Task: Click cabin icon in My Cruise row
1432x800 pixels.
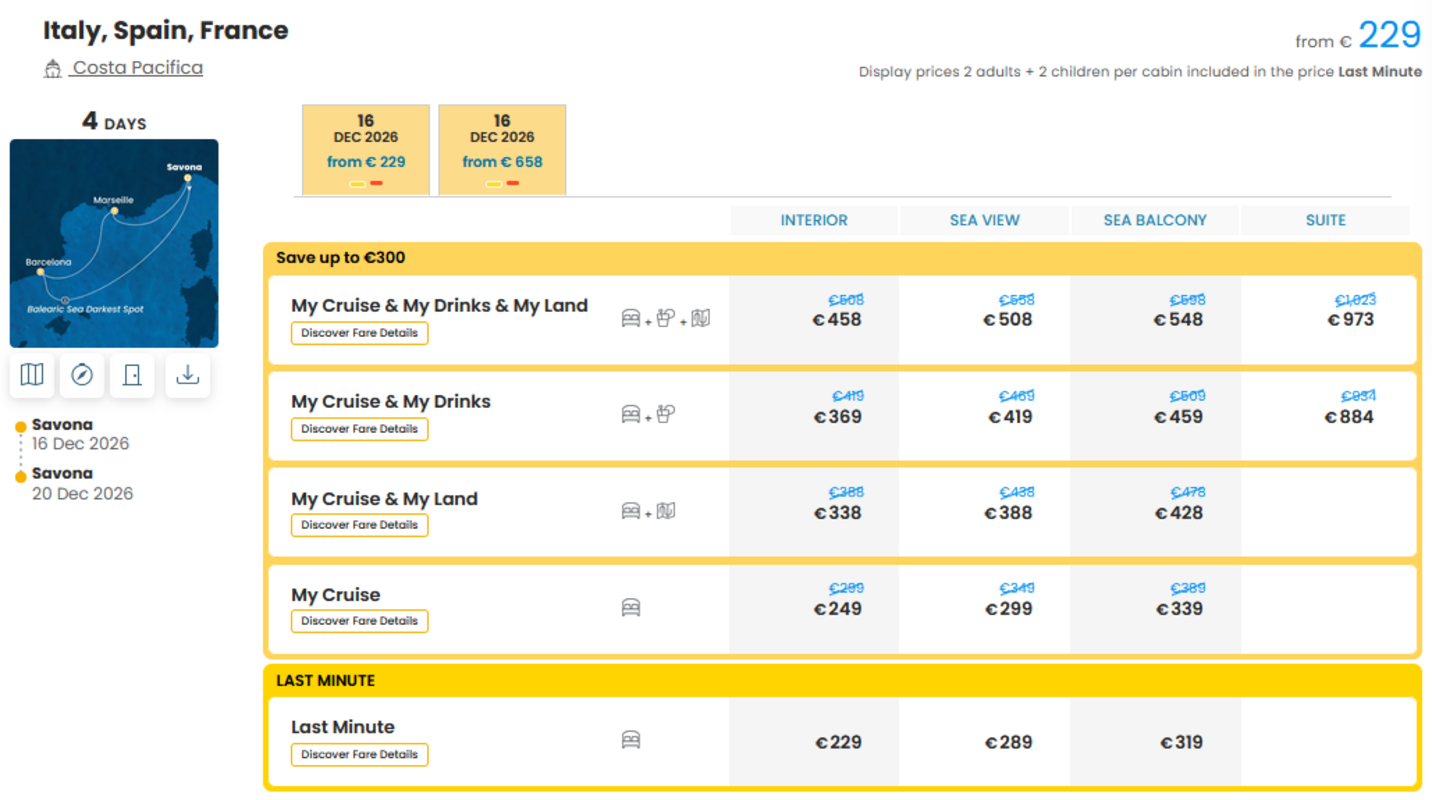Action: (x=631, y=608)
